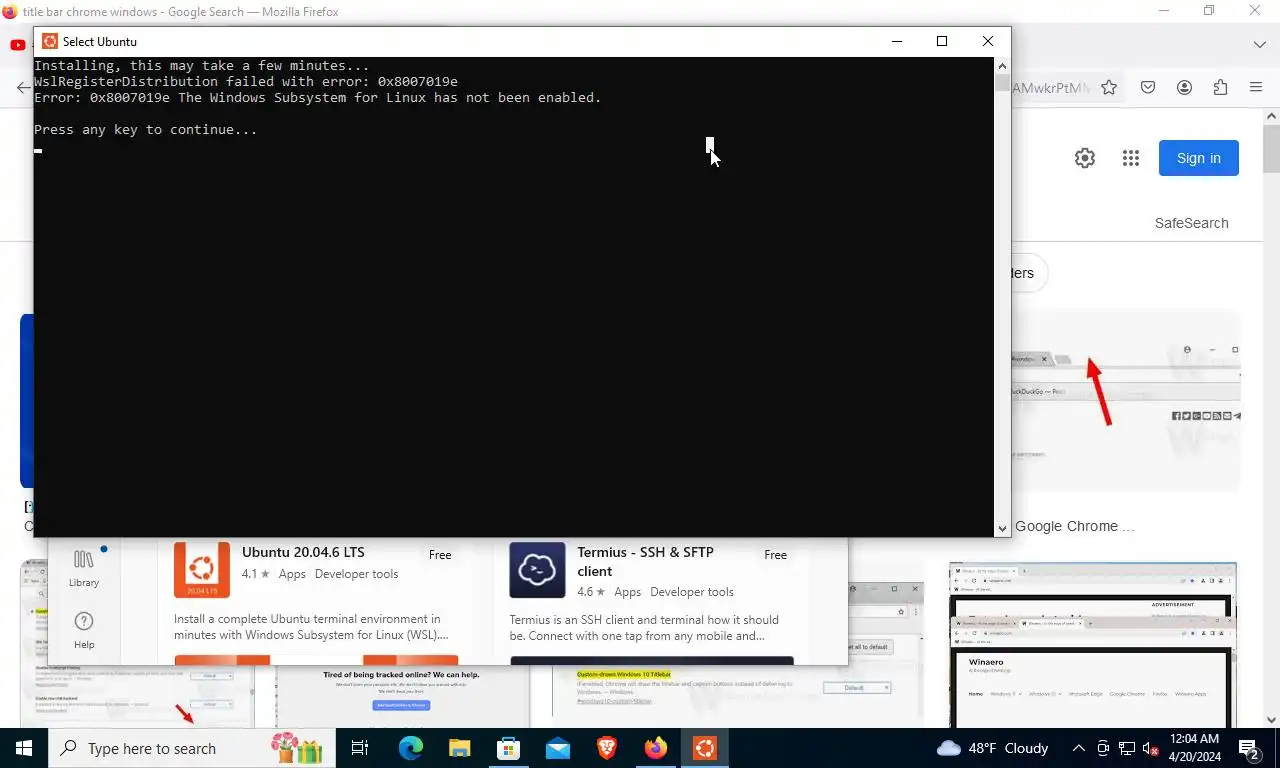This screenshot has width=1280, height=768.
Task: Open the 'Tired of being tracked online' image result
Action: (401, 696)
